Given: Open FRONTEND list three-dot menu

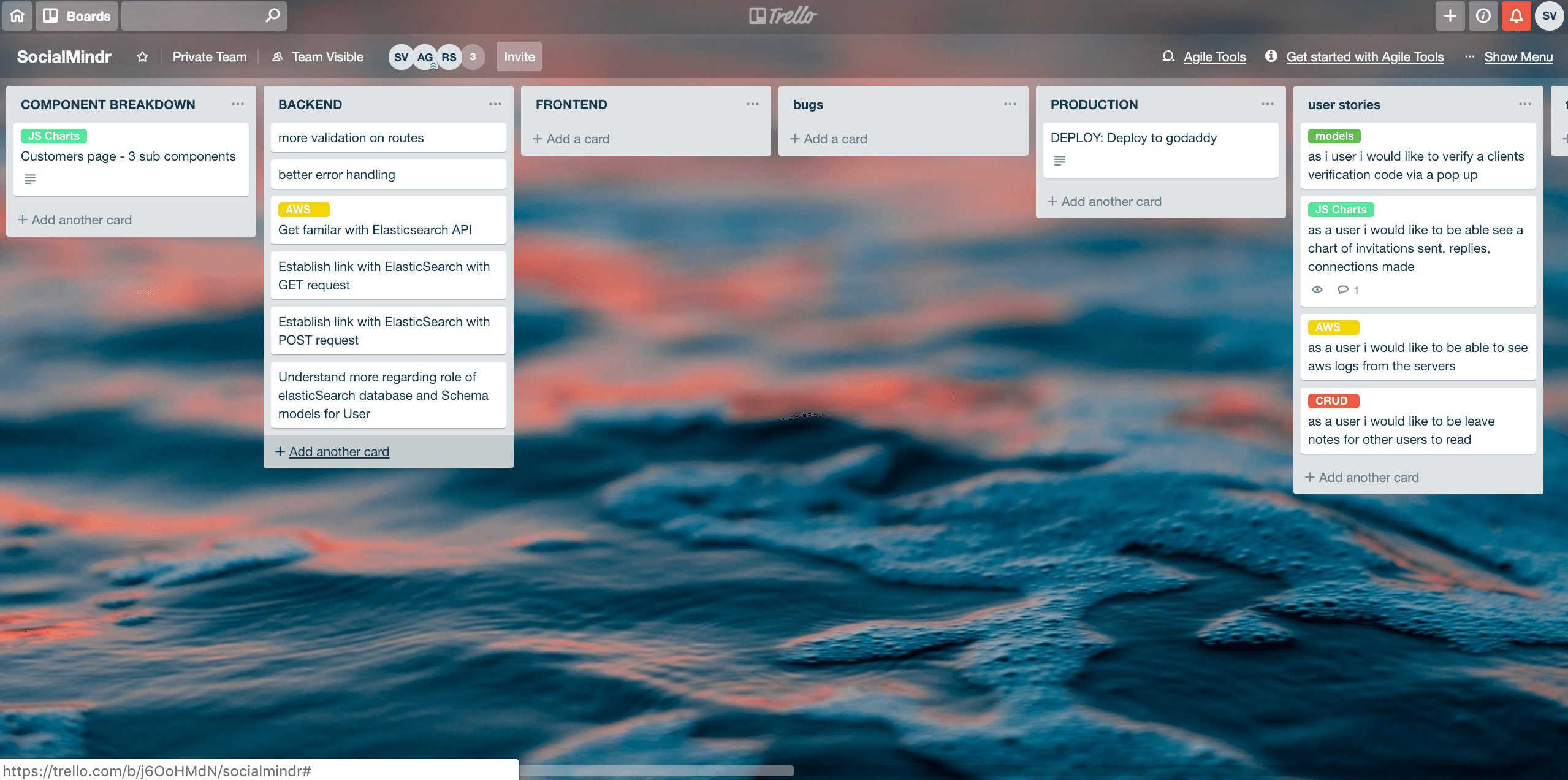Looking at the screenshot, I should click(752, 104).
